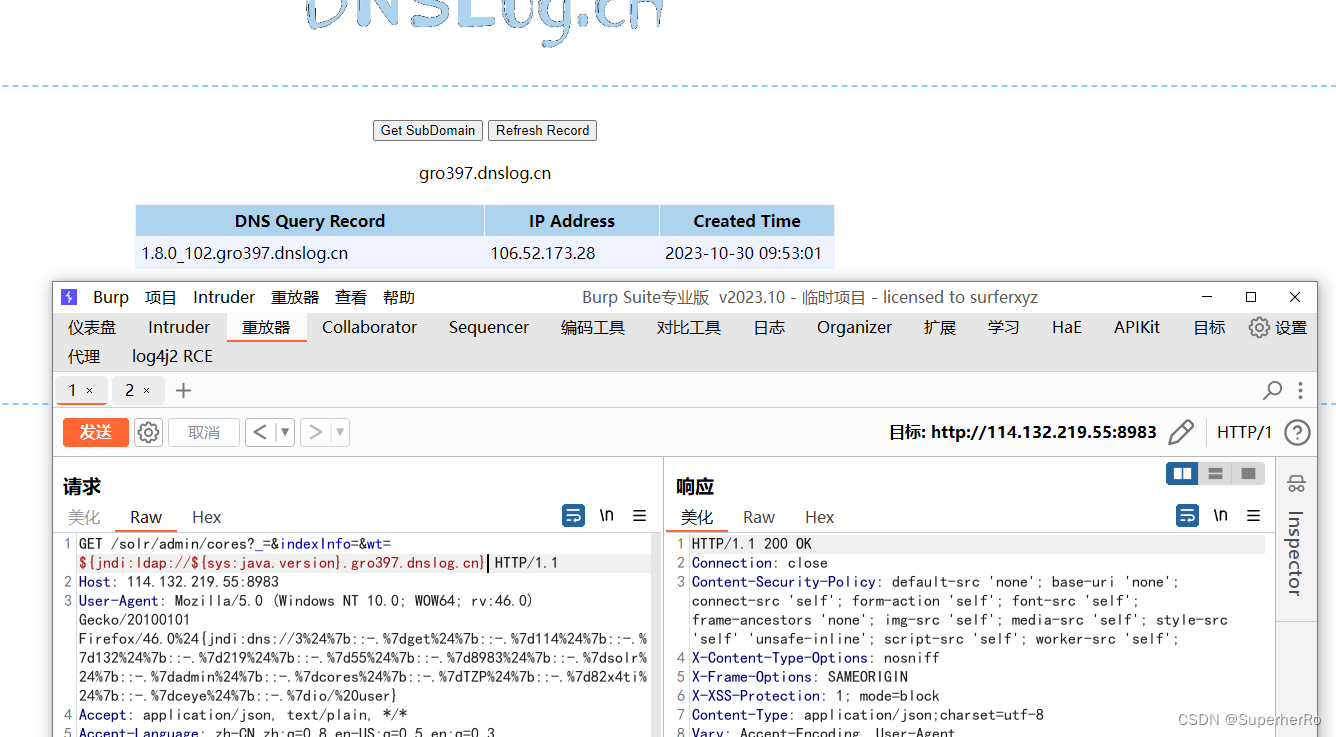1336x737 pixels.
Task: Switch to the Organizer tab
Action: point(854,327)
